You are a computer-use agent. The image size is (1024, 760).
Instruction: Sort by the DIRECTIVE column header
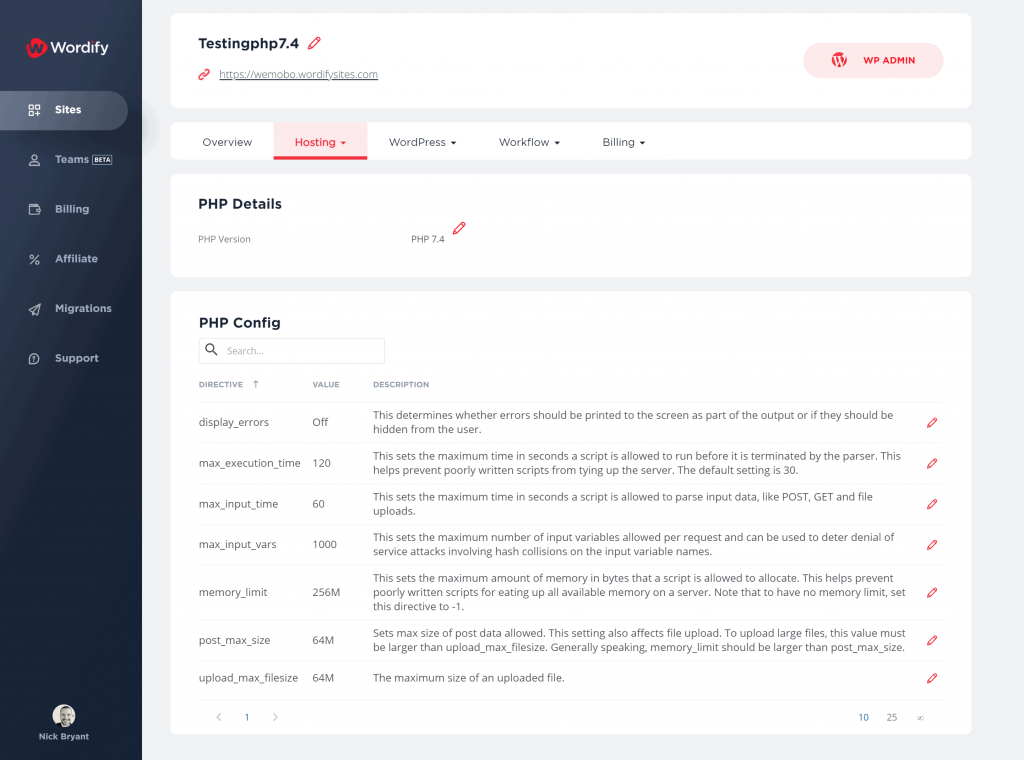(x=221, y=385)
